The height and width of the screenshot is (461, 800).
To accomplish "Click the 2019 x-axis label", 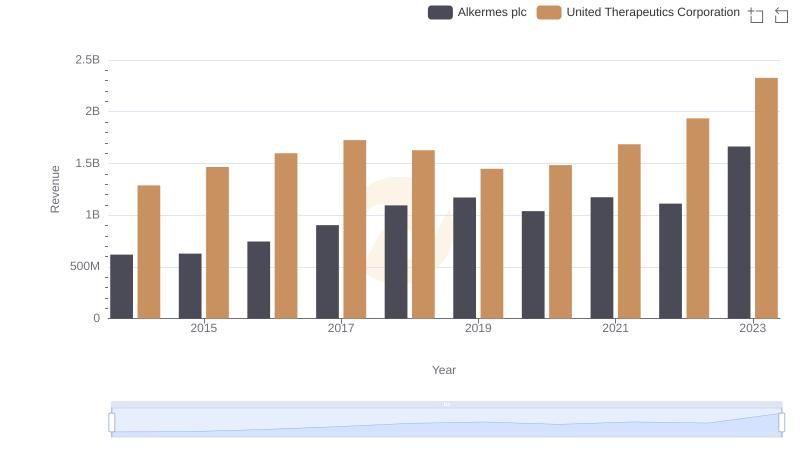I will pos(478,328).
